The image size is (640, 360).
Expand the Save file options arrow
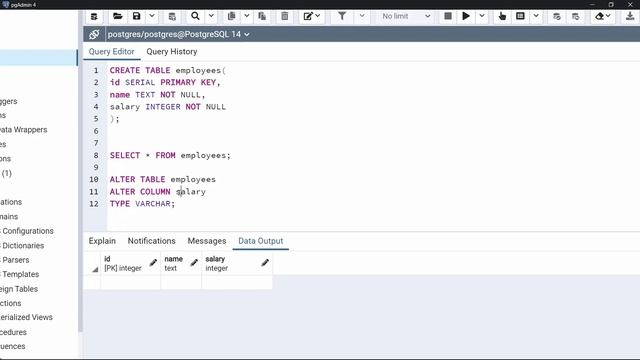click(x=151, y=16)
